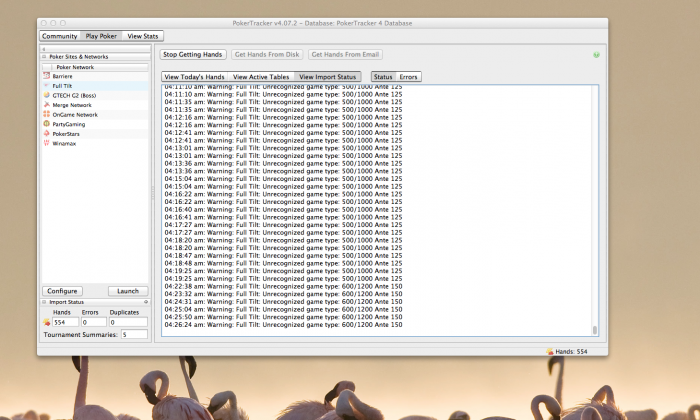Image resolution: width=700 pixels, height=420 pixels.
Task: Click the import log vertical scrollbar thumb
Action: click(595, 330)
